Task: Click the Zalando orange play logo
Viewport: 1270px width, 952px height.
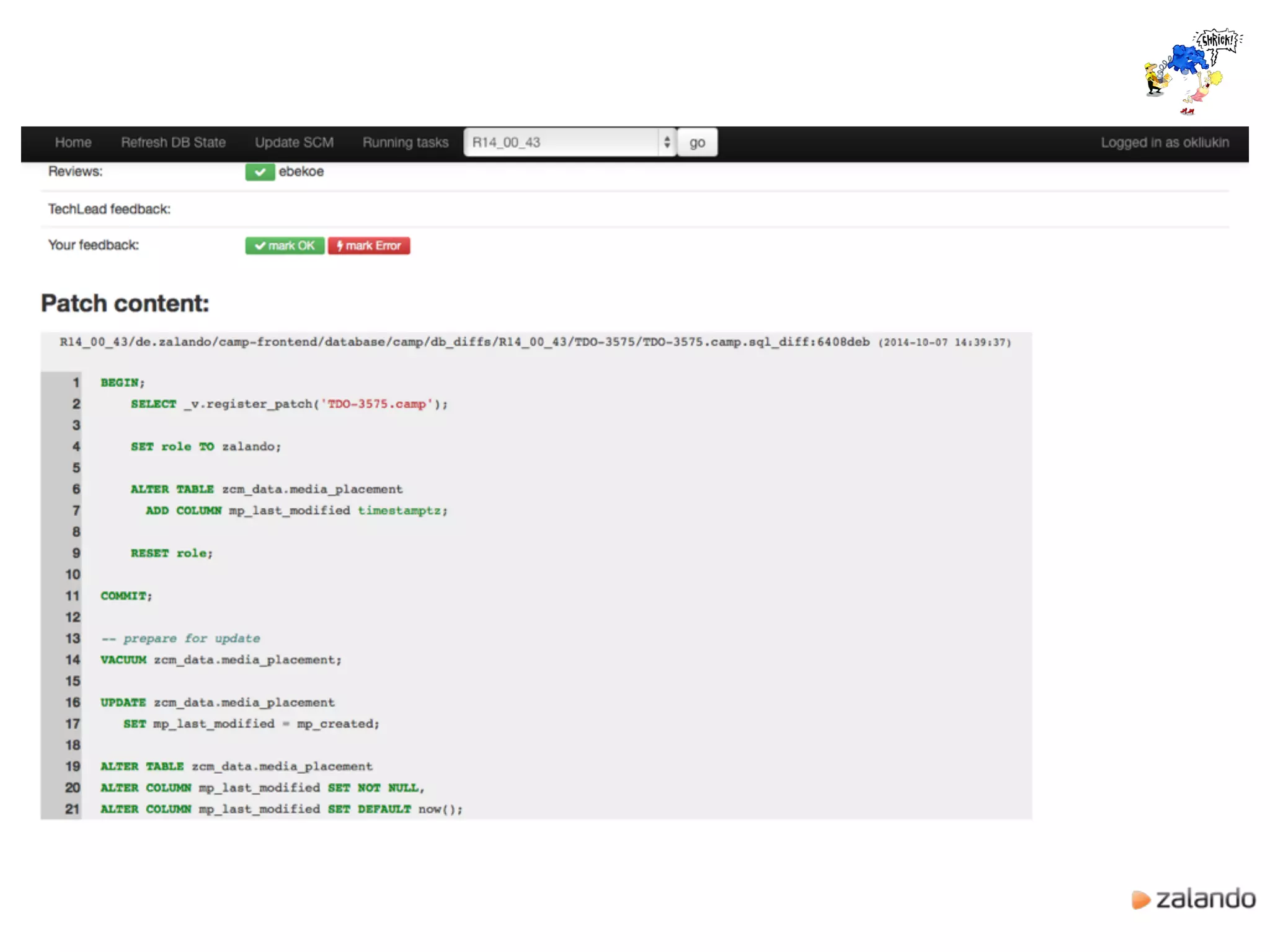Action: pos(1140,899)
